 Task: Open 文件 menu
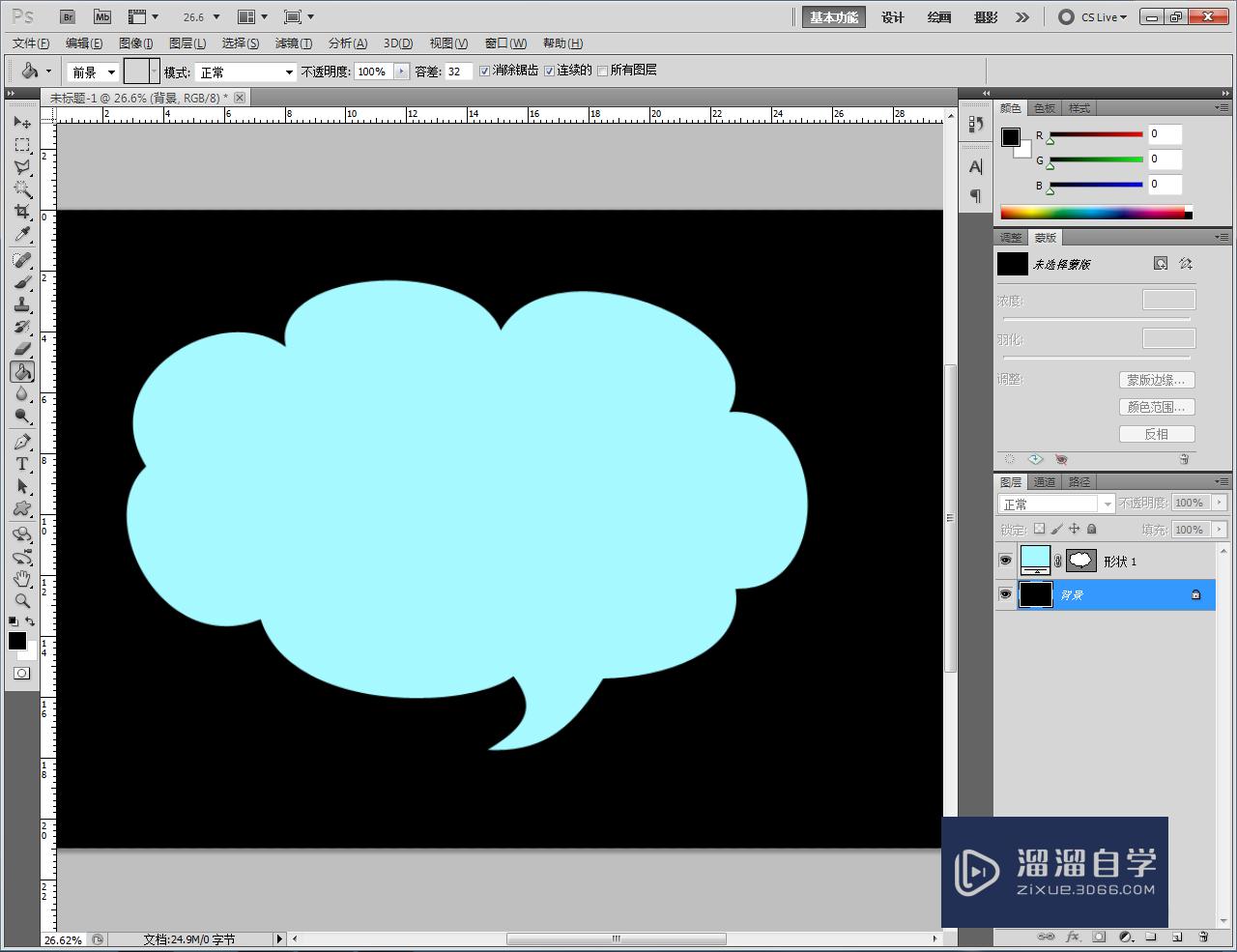pos(31,43)
